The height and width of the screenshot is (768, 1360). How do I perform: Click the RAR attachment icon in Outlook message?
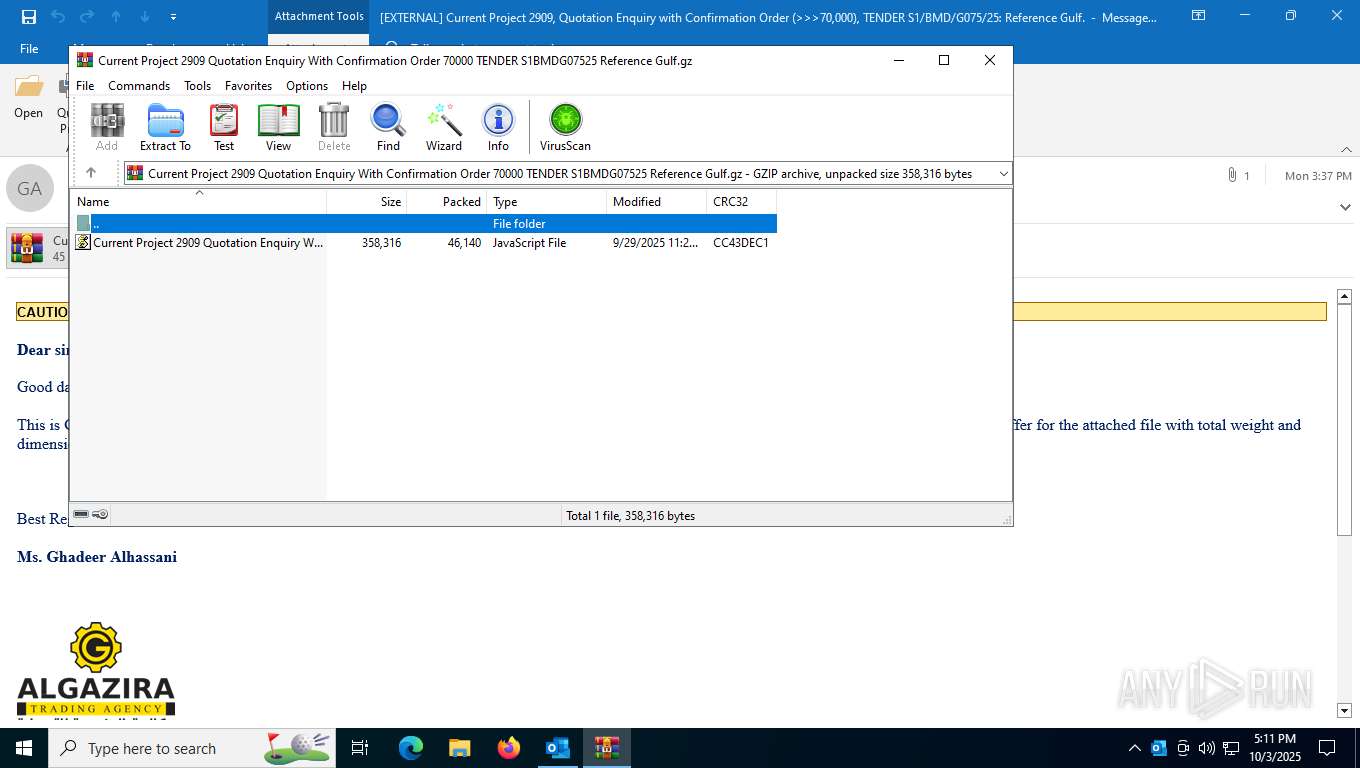pos(26,247)
